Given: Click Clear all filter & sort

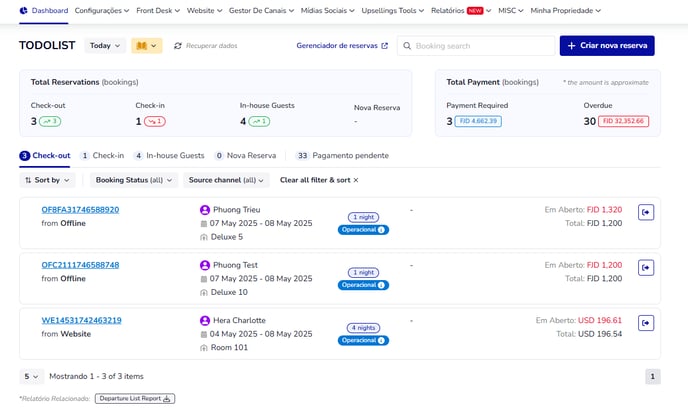Looking at the screenshot, I should tap(319, 180).
